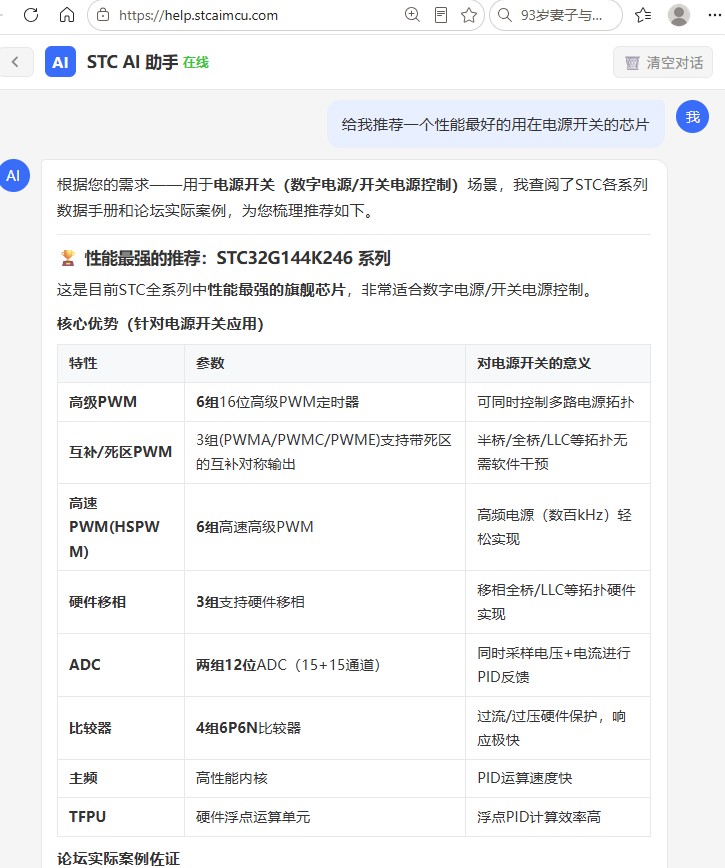The image size is (725, 868).
Task: Click cell 硬件浮点运算单元
Action: [x=325, y=817]
